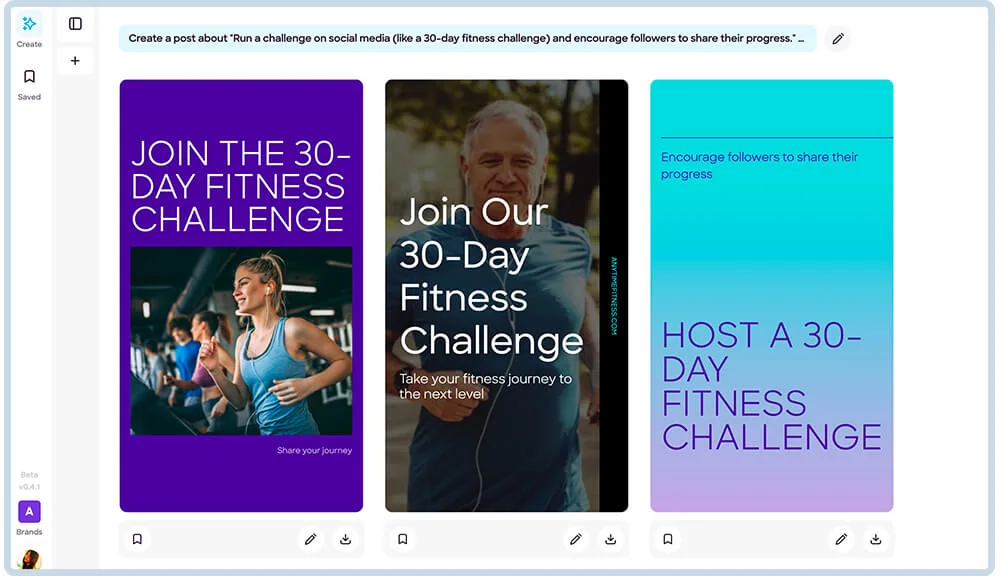Edit the Host a 30-Day challenge design
The width and height of the screenshot is (1000, 576).
click(841, 539)
